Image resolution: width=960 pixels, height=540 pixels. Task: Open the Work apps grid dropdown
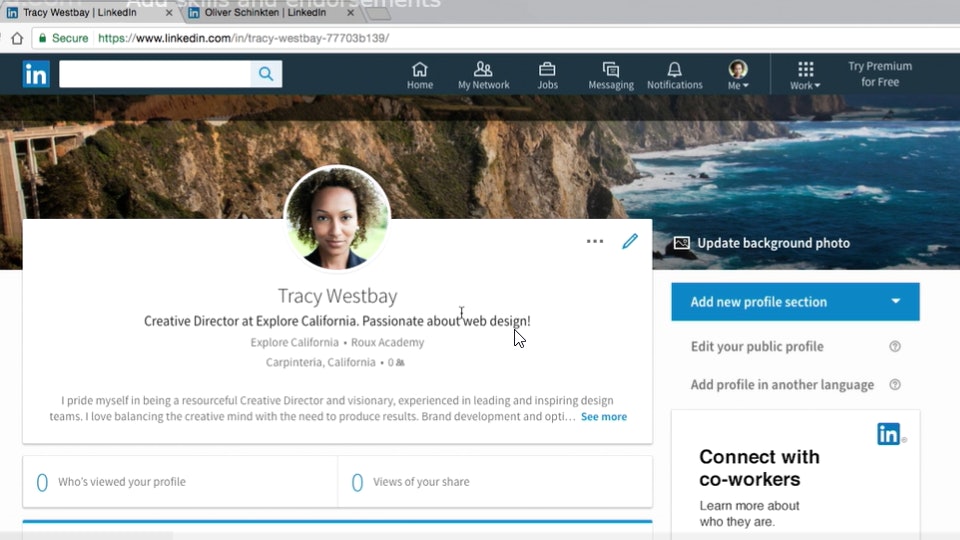(805, 75)
